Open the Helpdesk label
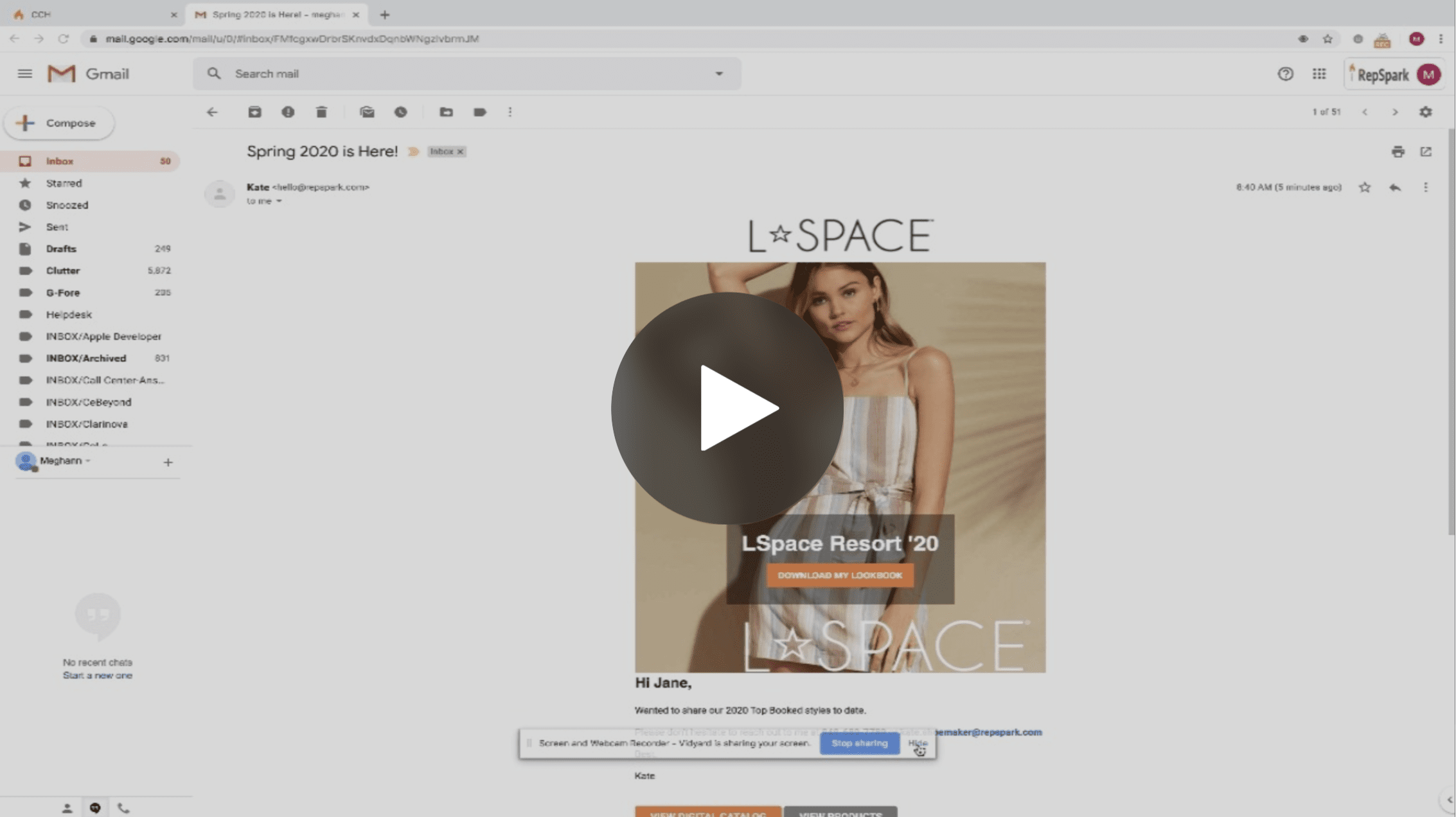This screenshot has width=1456, height=817. 90,314
